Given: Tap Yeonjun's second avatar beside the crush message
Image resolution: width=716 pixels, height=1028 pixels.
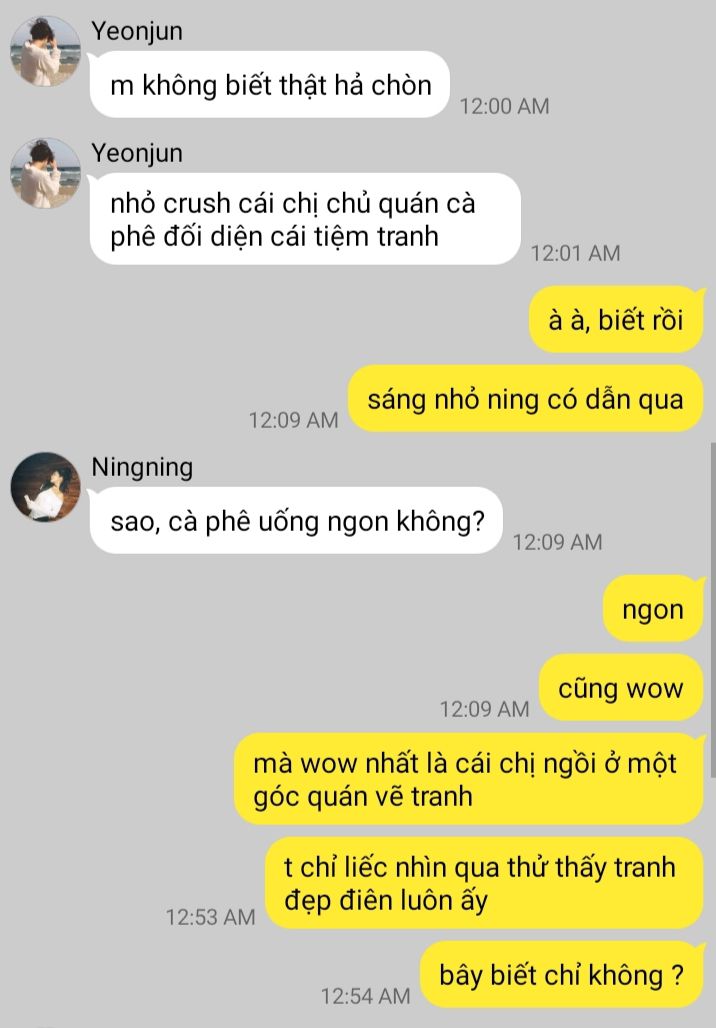Looking at the screenshot, I should [45, 173].
